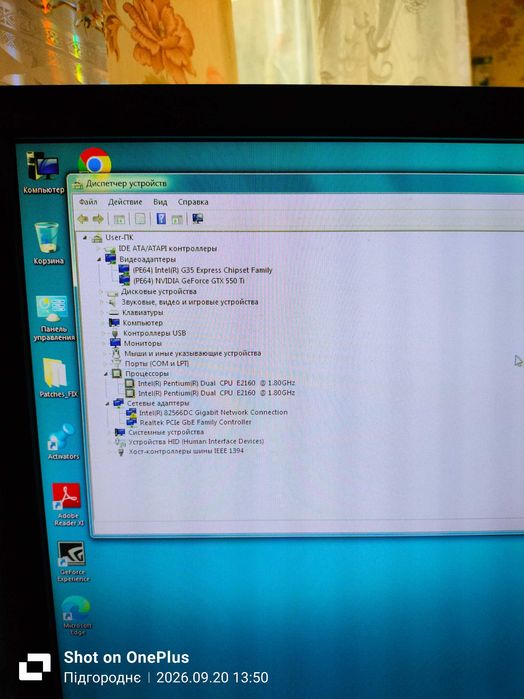Open the Действие menu
This screenshot has height=699, width=524.
click(125, 202)
